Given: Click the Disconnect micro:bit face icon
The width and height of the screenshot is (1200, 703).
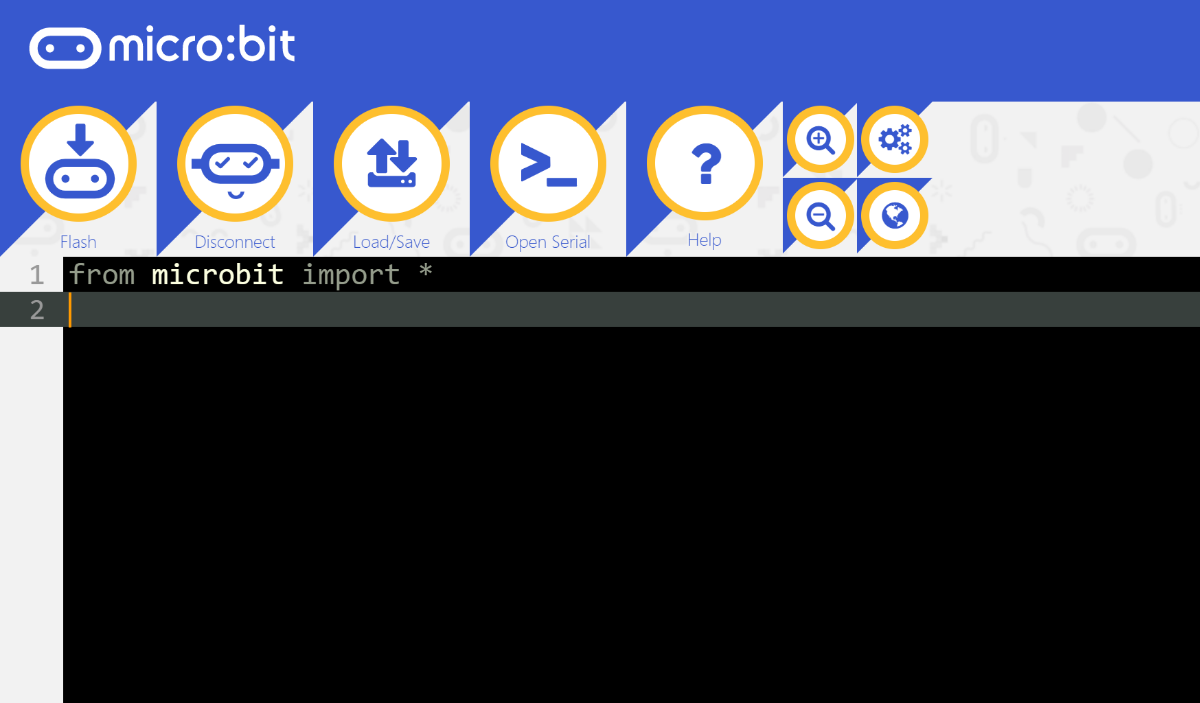Looking at the screenshot, I should 235,163.
